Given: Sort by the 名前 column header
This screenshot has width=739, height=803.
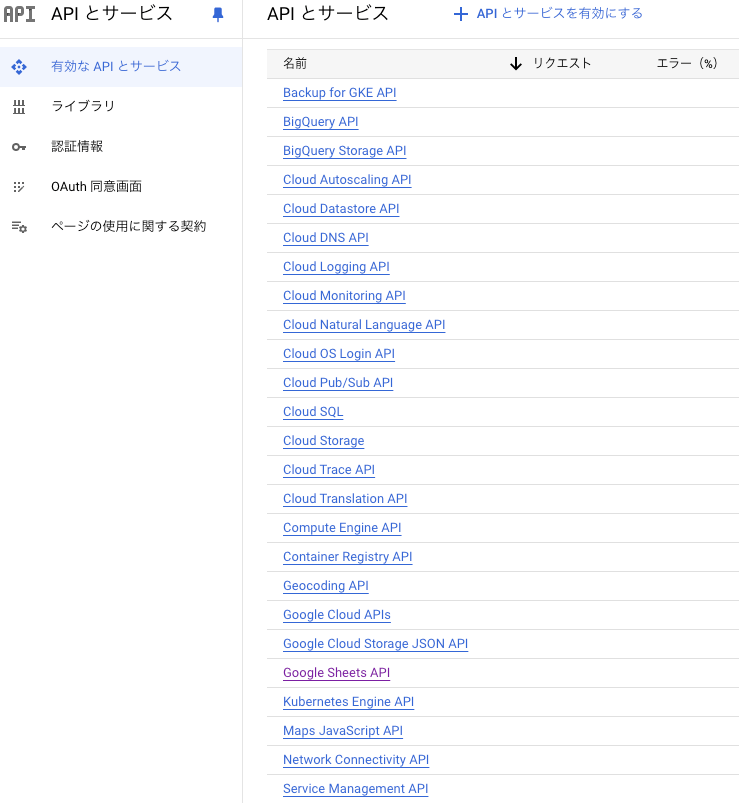Looking at the screenshot, I should pos(295,64).
